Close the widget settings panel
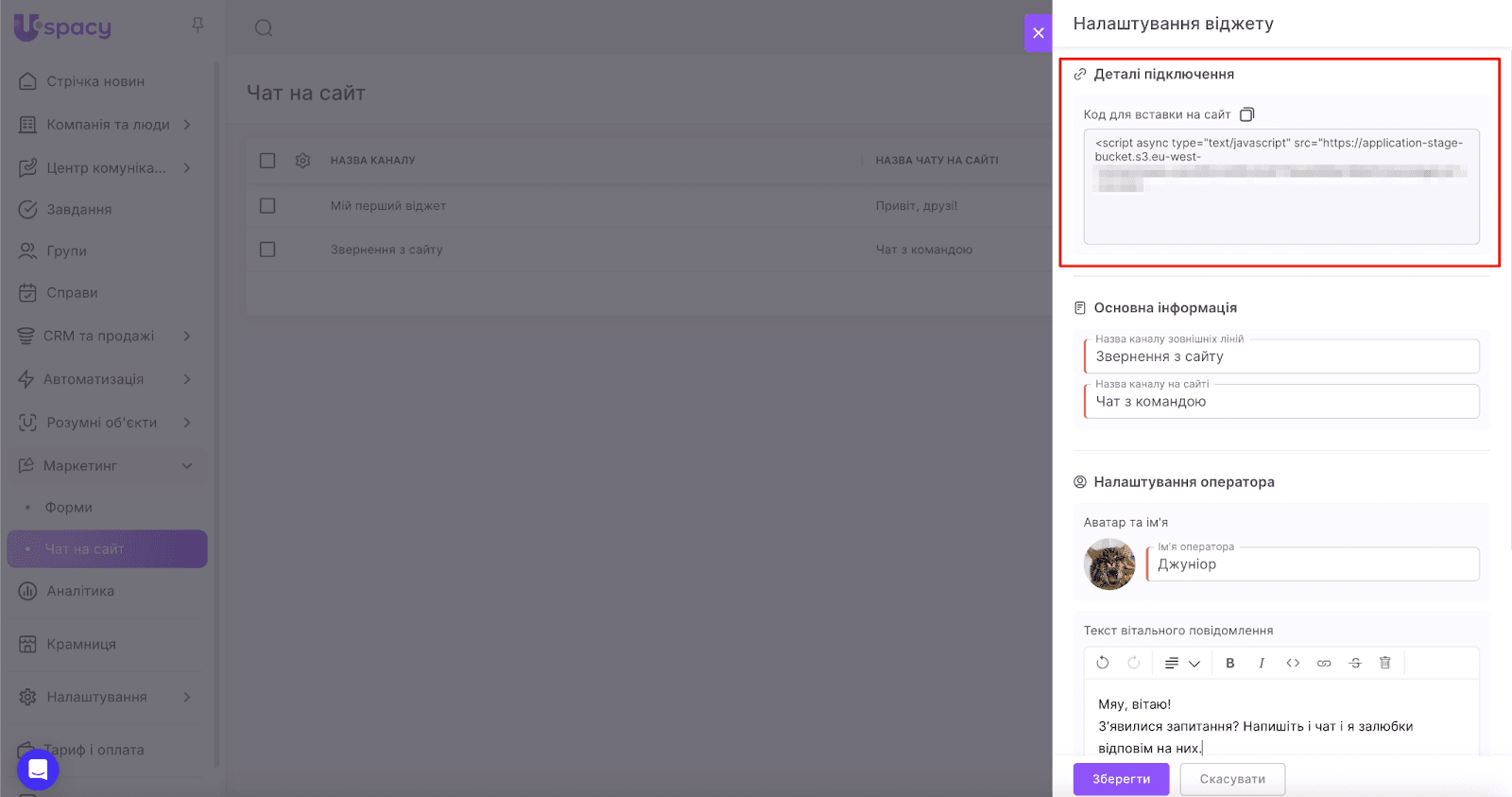 1039,33
